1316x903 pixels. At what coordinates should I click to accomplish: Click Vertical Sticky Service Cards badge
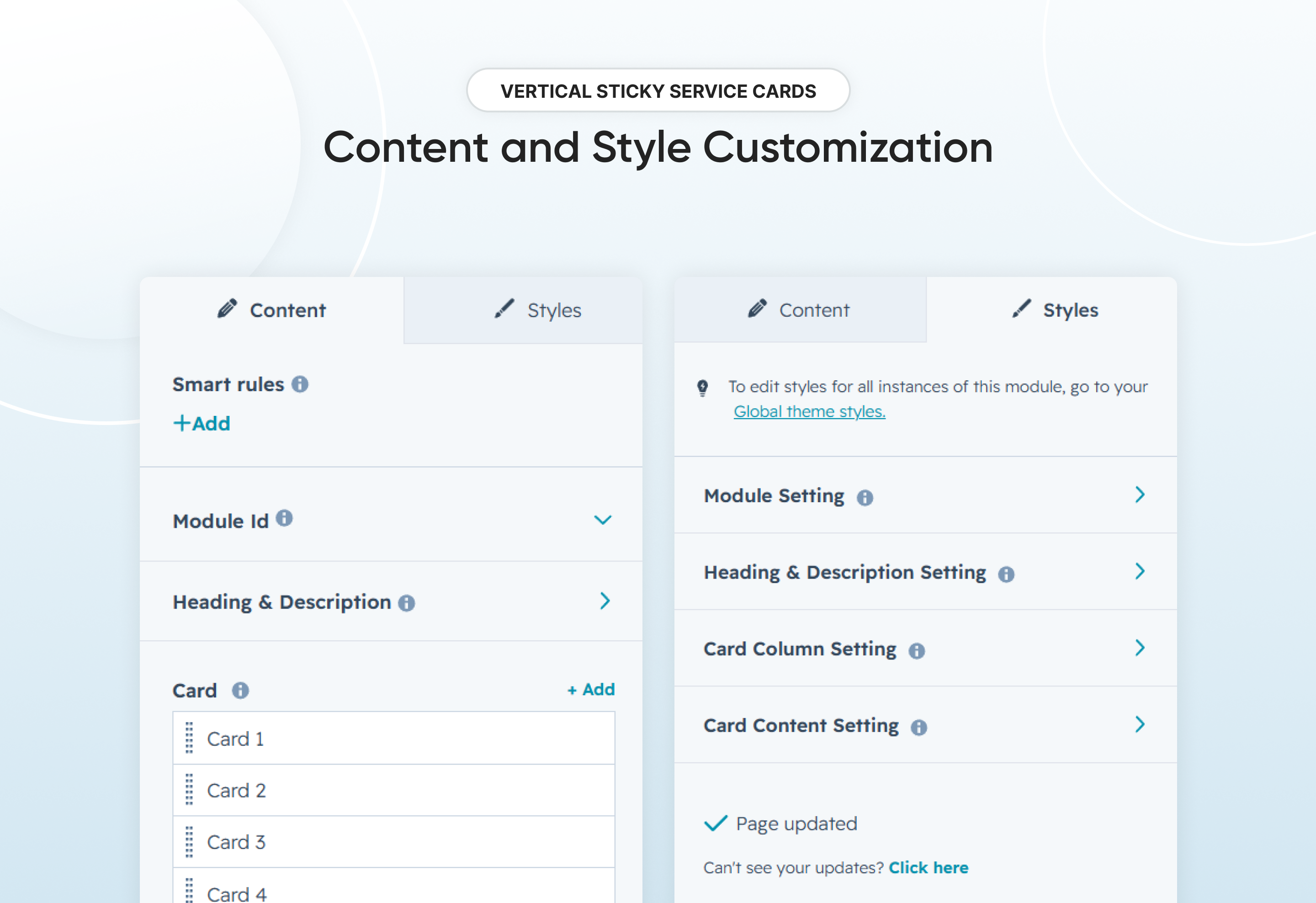tap(658, 90)
